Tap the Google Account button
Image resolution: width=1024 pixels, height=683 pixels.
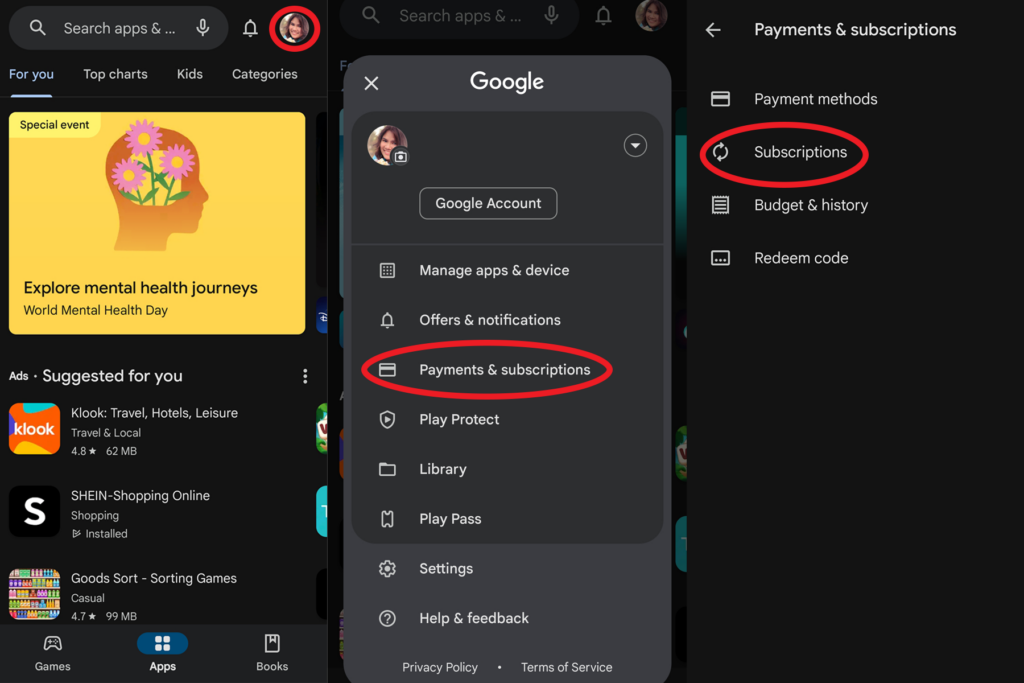tap(488, 203)
